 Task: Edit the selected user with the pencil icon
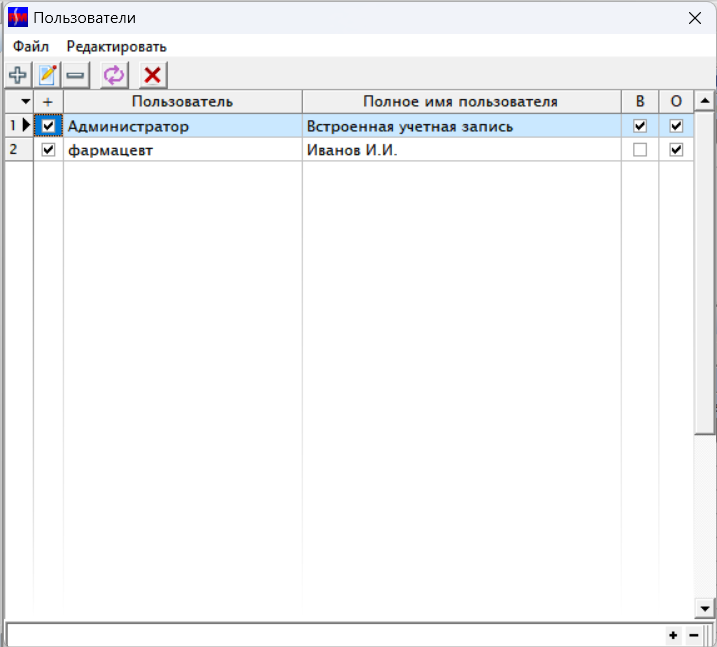click(47, 75)
